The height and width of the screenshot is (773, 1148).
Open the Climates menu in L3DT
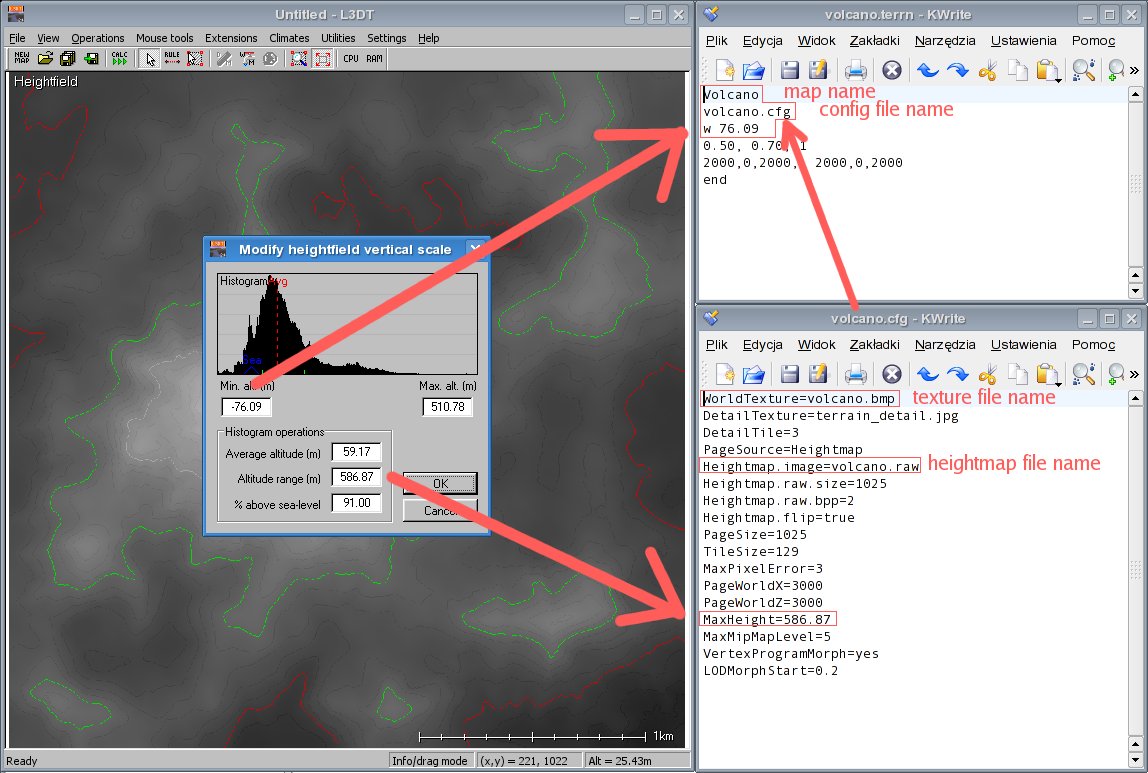click(x=289, y=38)
